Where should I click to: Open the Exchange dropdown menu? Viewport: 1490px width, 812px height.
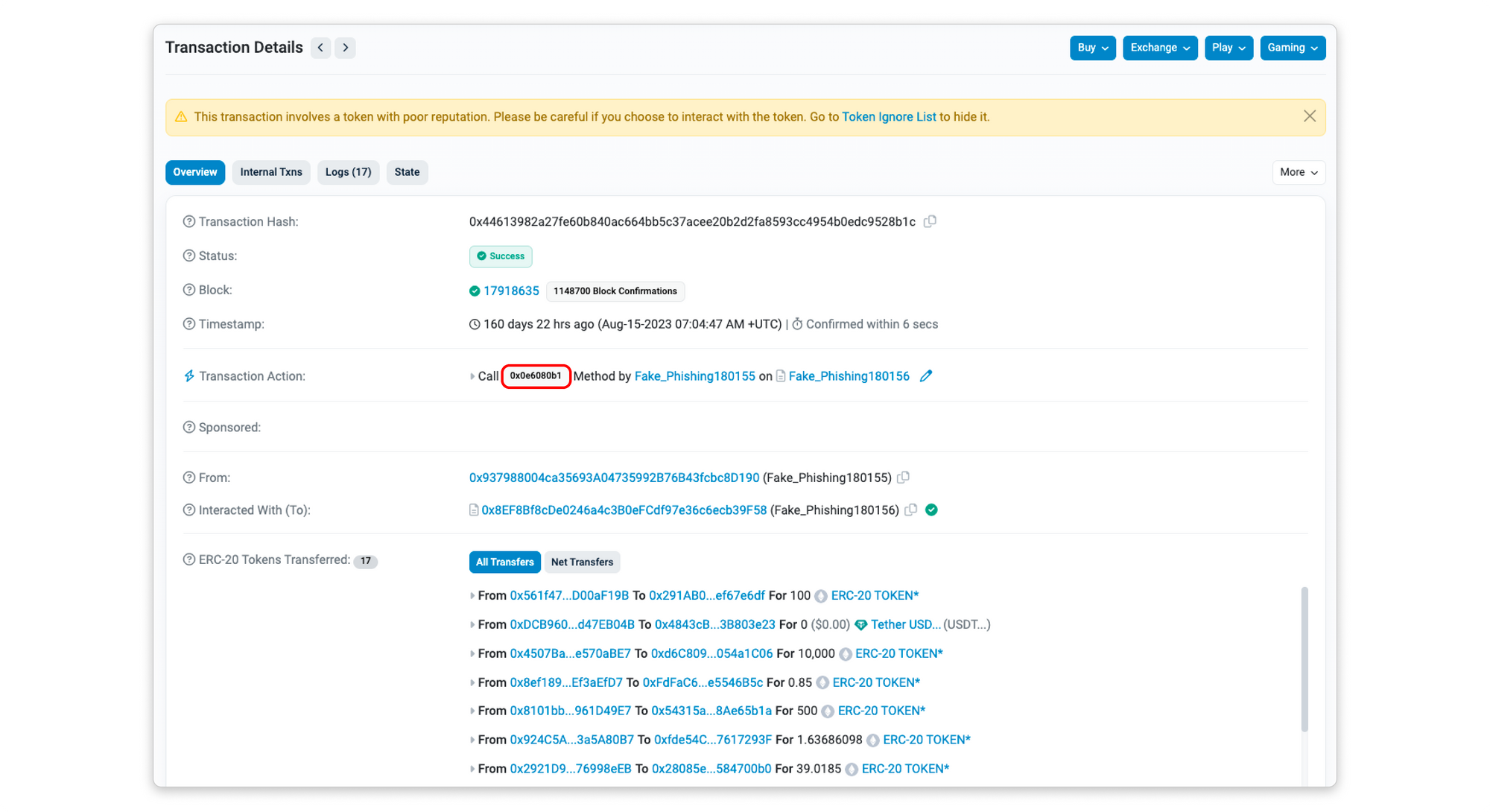tap(1159, 48)
